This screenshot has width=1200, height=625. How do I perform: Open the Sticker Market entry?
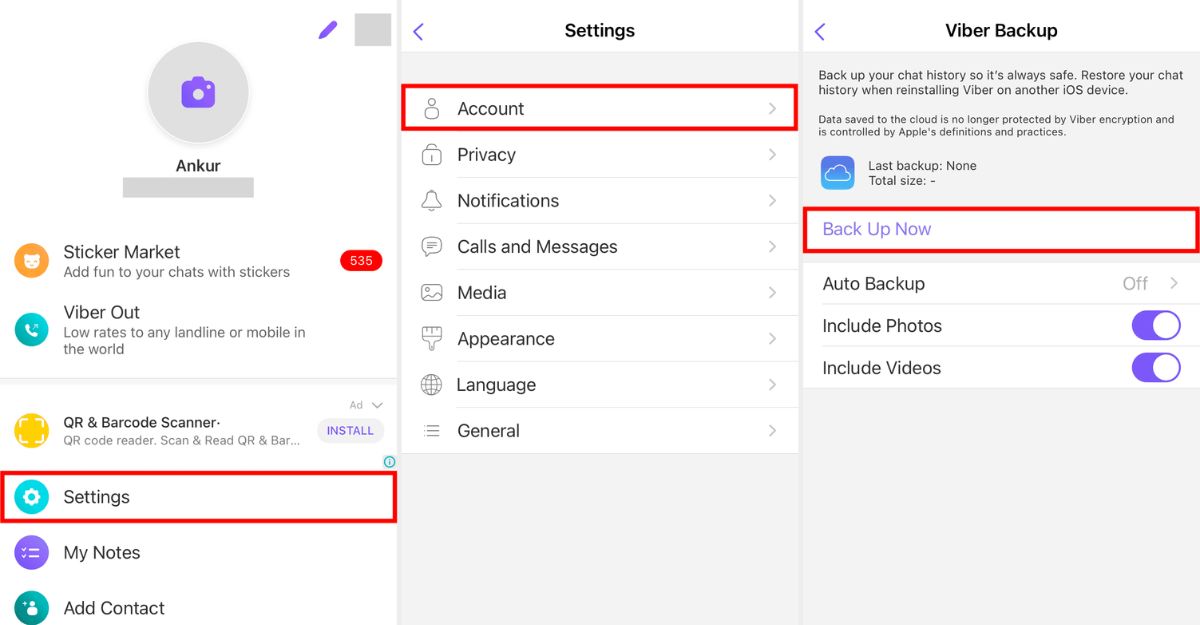tap(198, 261)
